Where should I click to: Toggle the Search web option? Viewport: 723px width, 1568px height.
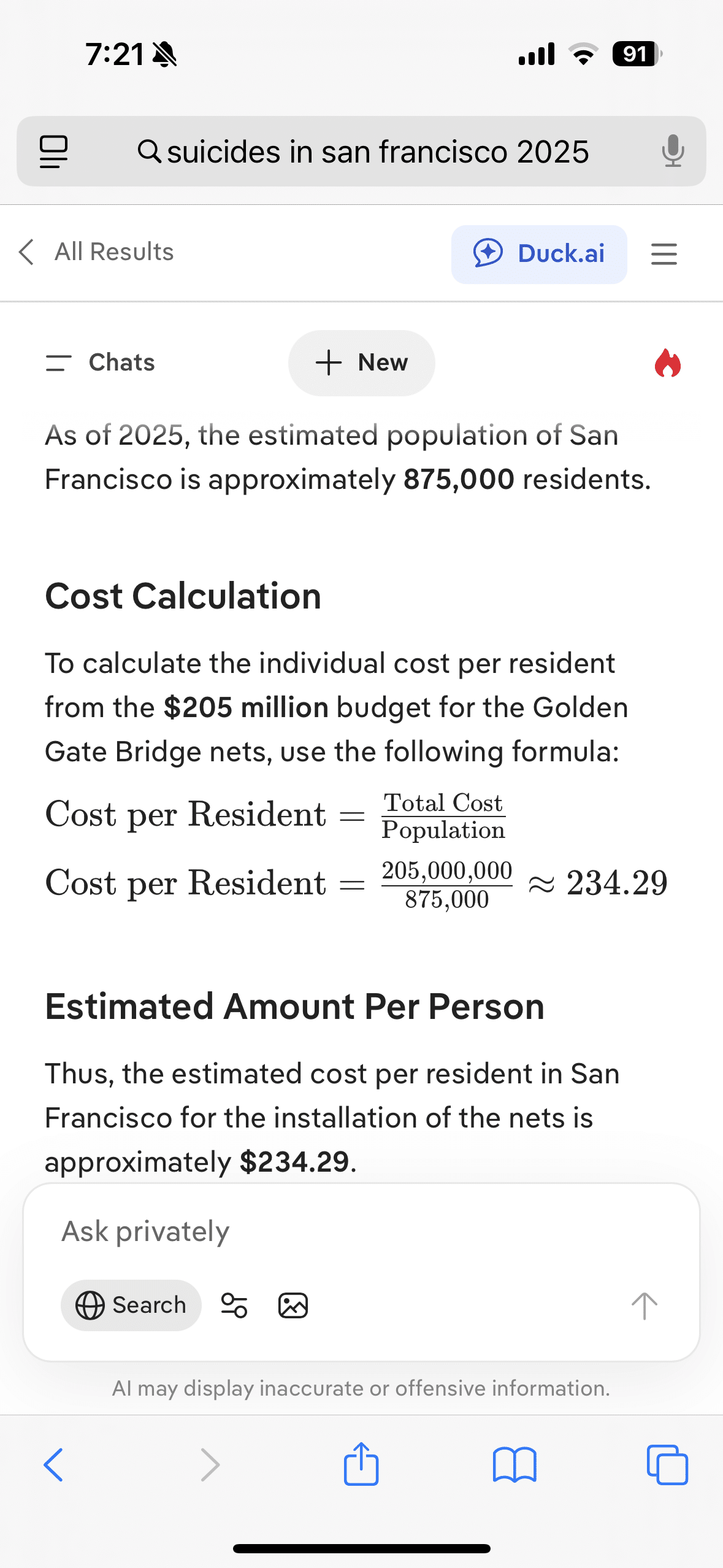(x=131, y=1305)
